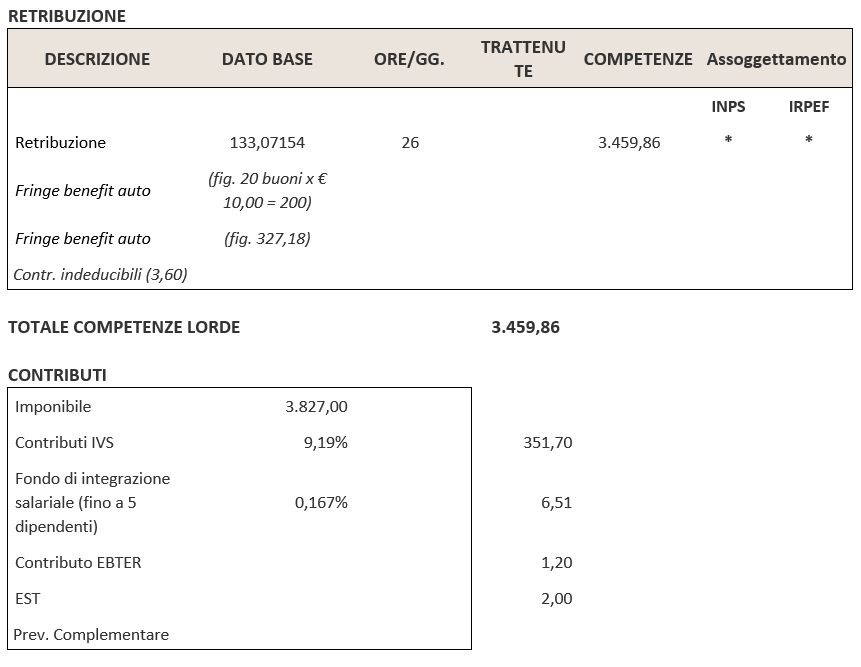Select the Contributi IVS 9,19% rate
Image resolution: width=861 pixels, height=667 pixels.
coord(325,442)
